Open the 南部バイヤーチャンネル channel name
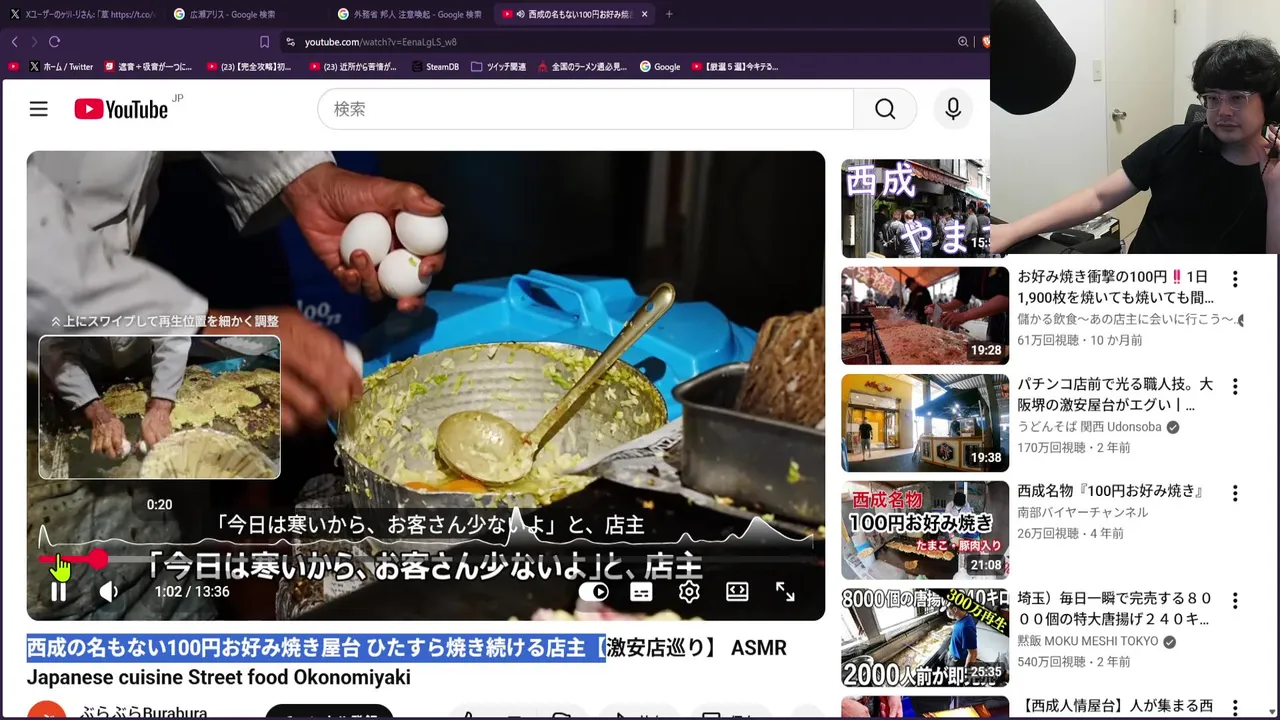This screenshot has height=720, width=1280. (1082, 512)
